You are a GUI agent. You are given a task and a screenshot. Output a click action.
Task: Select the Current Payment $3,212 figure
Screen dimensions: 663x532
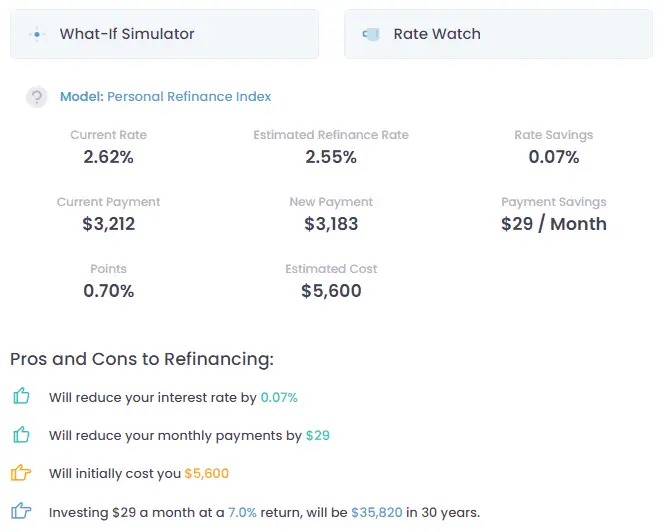[x=109, y=224]
